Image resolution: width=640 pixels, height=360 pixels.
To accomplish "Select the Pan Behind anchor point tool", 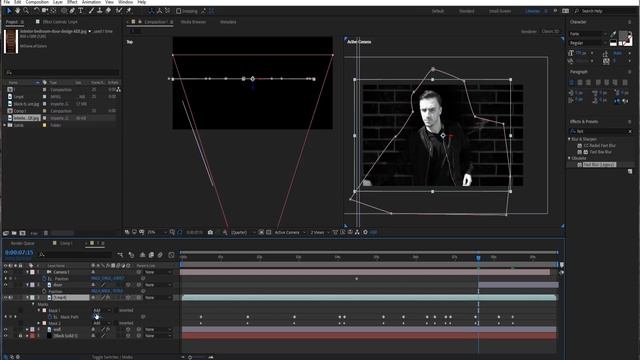I will (53, 11).
